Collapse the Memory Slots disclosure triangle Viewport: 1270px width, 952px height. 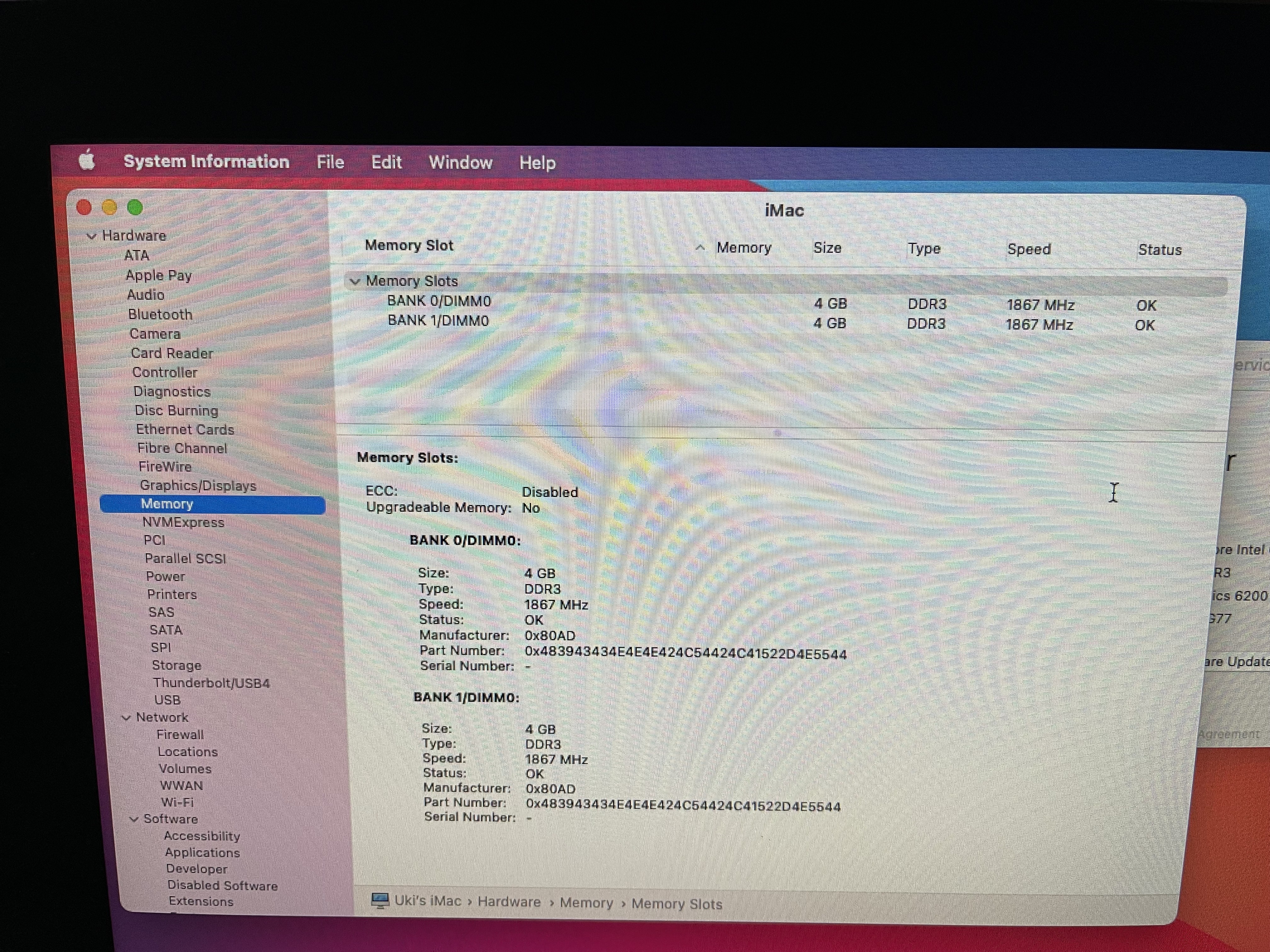tap(355, 281)
